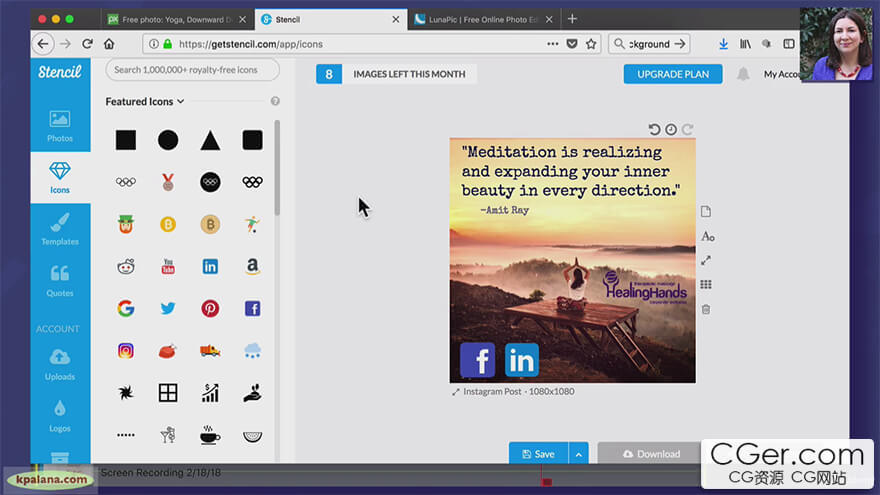Select the HealingHands logo on the canvas
The height and width of the screenshot is (495, 880).
645,287
